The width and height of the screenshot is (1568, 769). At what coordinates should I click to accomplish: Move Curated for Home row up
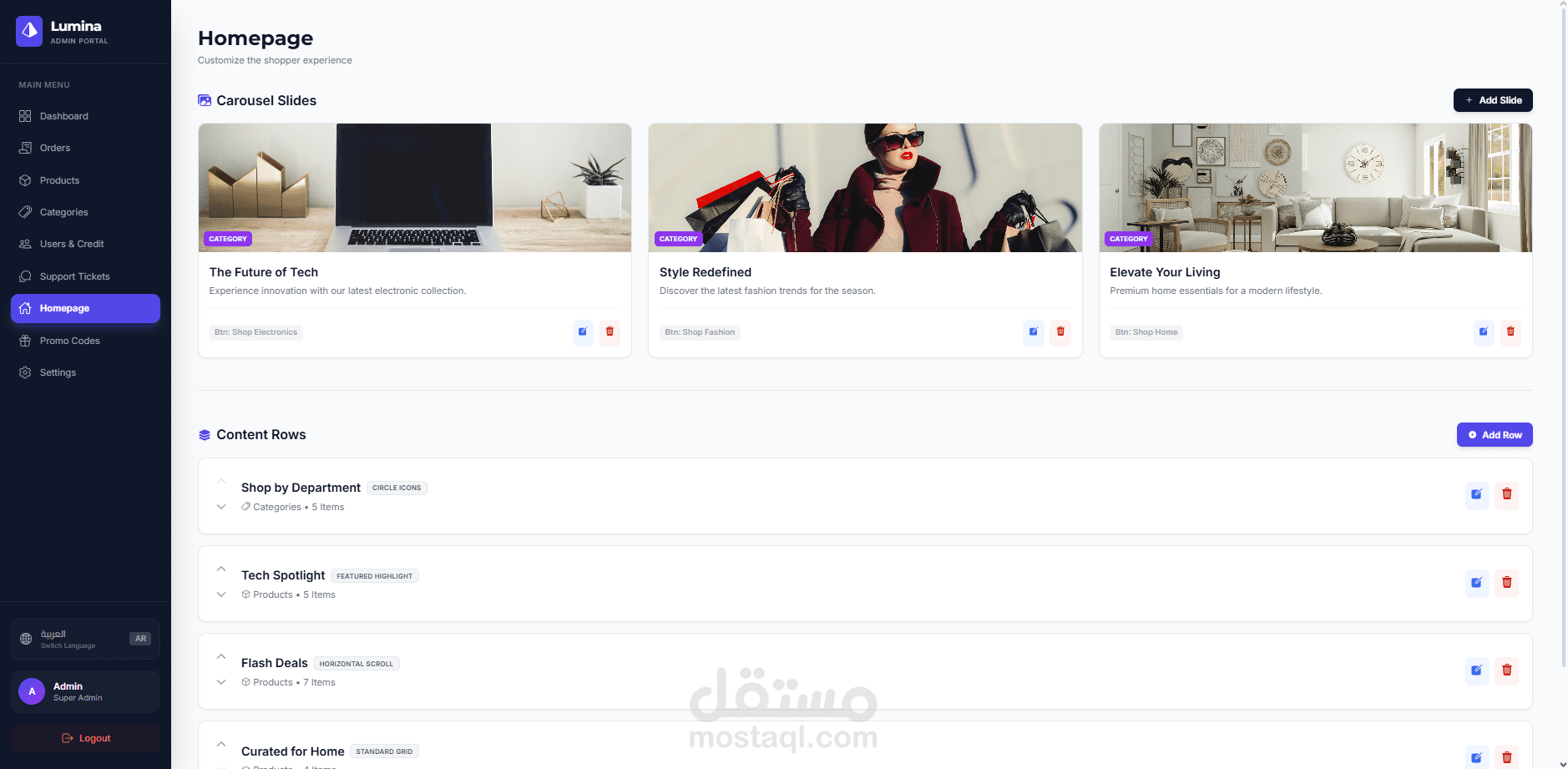[221, 745]
